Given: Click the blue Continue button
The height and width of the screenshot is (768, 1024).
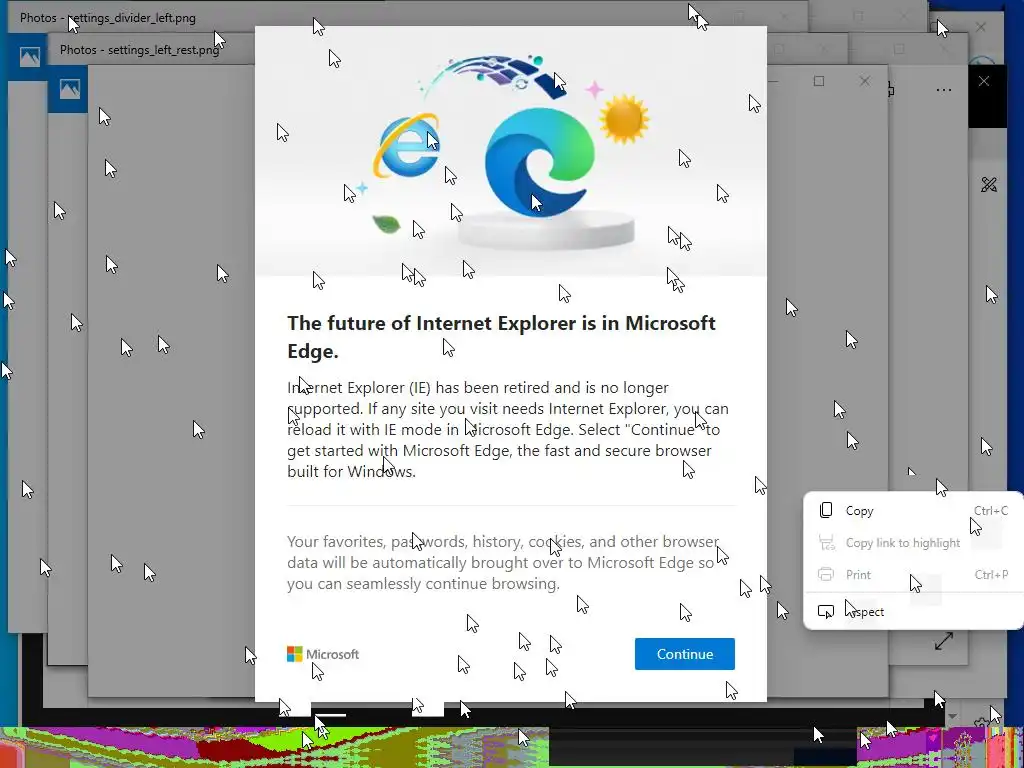Looking at the screenshot, I should (x=684, y=654).
